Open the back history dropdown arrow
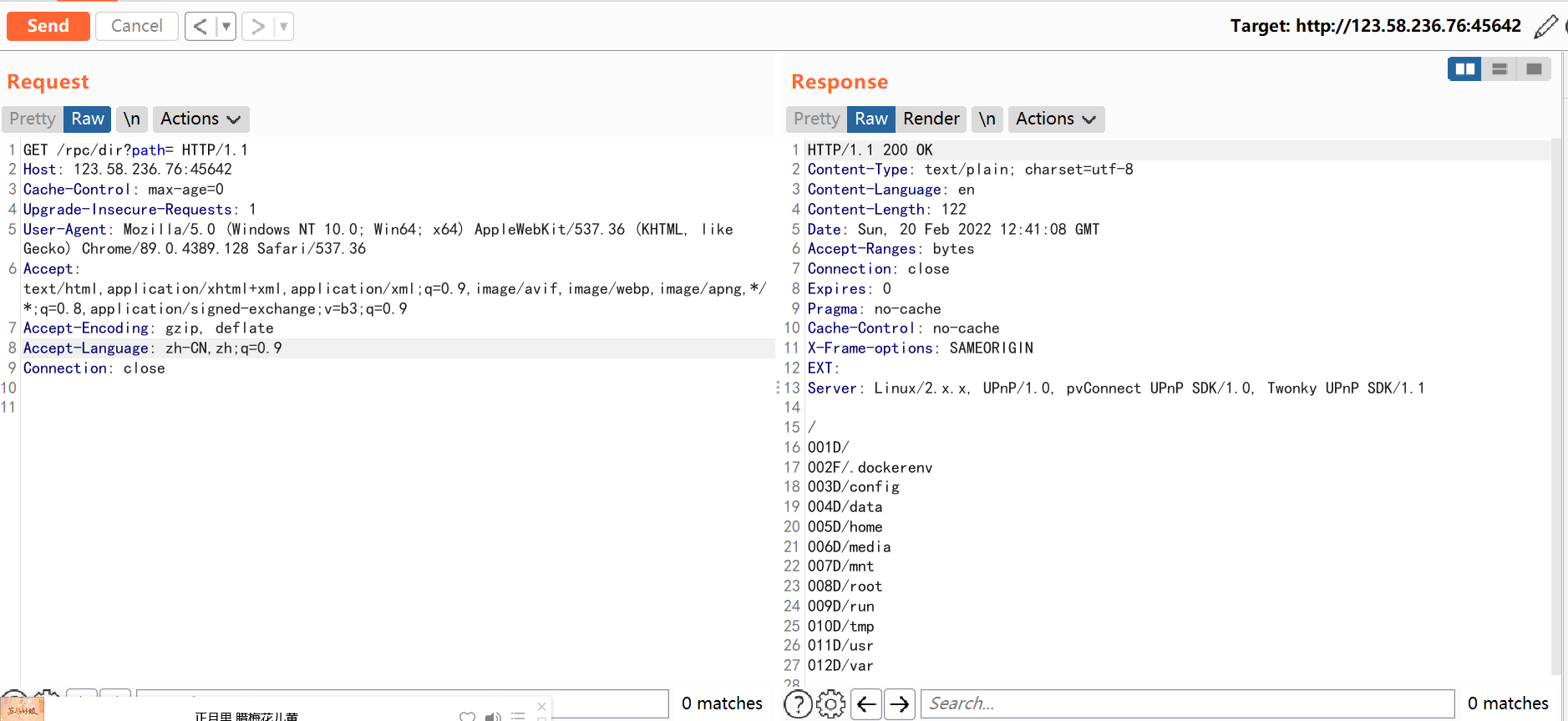 click(226, 27)
